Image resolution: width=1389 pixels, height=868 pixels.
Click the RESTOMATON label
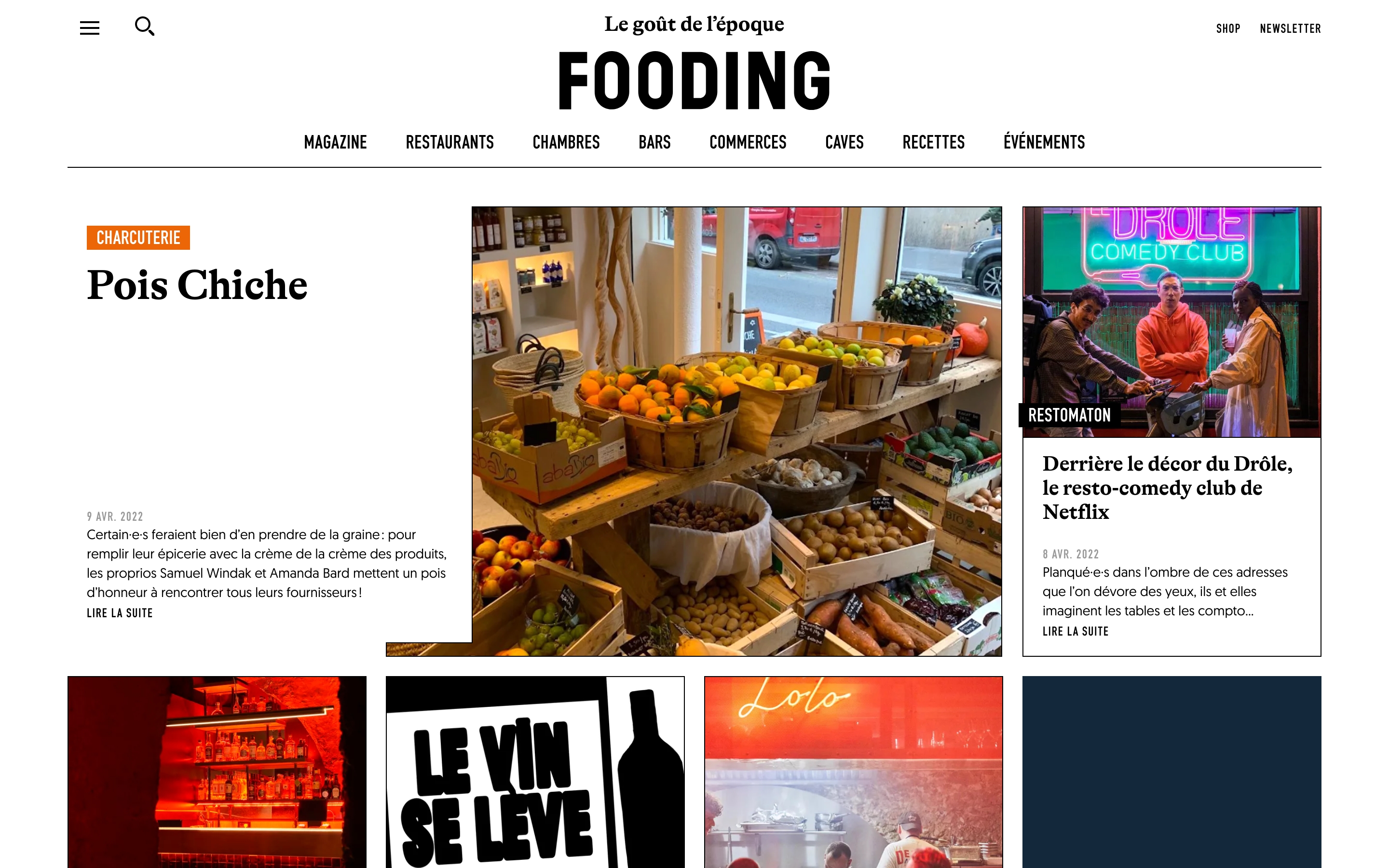(x=1069, y=415)
